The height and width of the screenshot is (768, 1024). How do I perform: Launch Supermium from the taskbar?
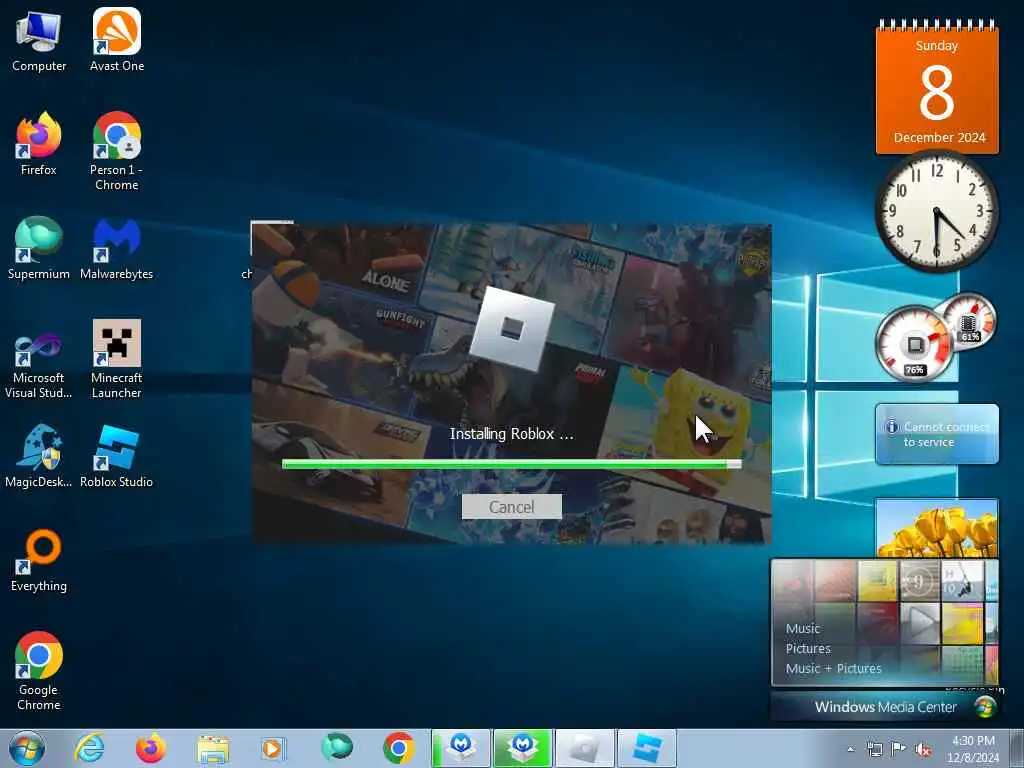pos(336,748)
